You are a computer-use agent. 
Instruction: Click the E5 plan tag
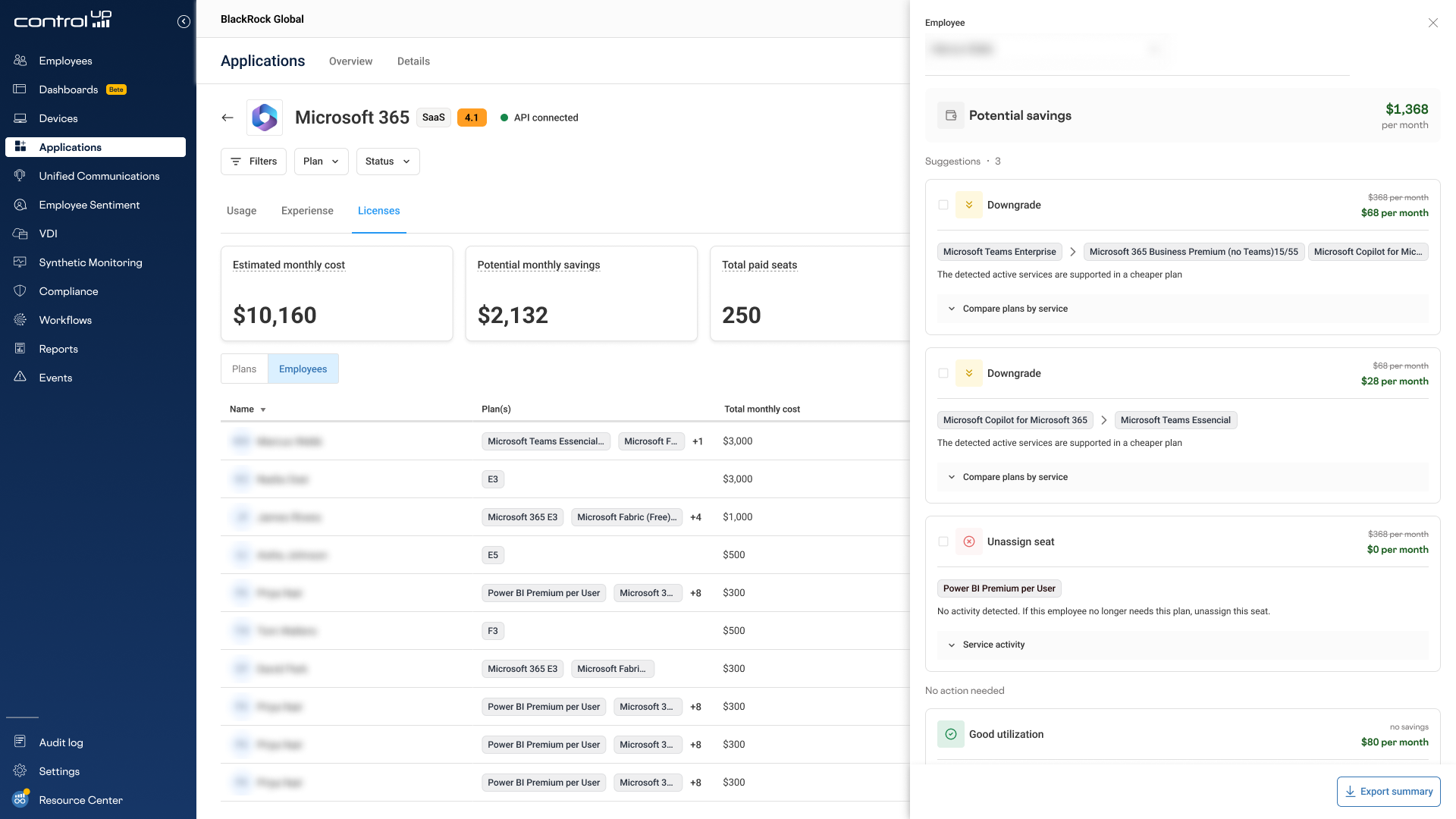click(493, 555)
